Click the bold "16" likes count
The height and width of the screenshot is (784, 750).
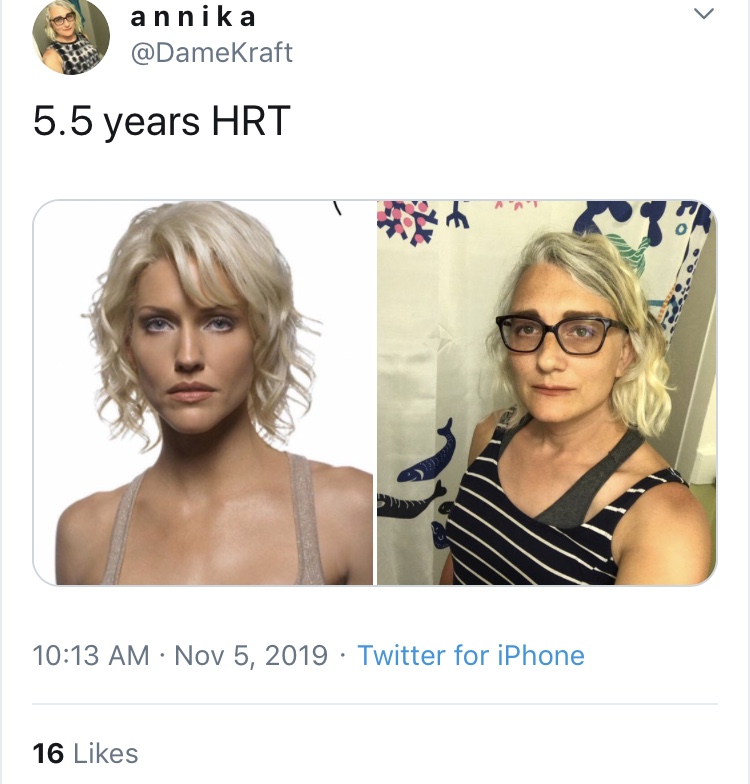pyautogui.click(x=48, y=753)
